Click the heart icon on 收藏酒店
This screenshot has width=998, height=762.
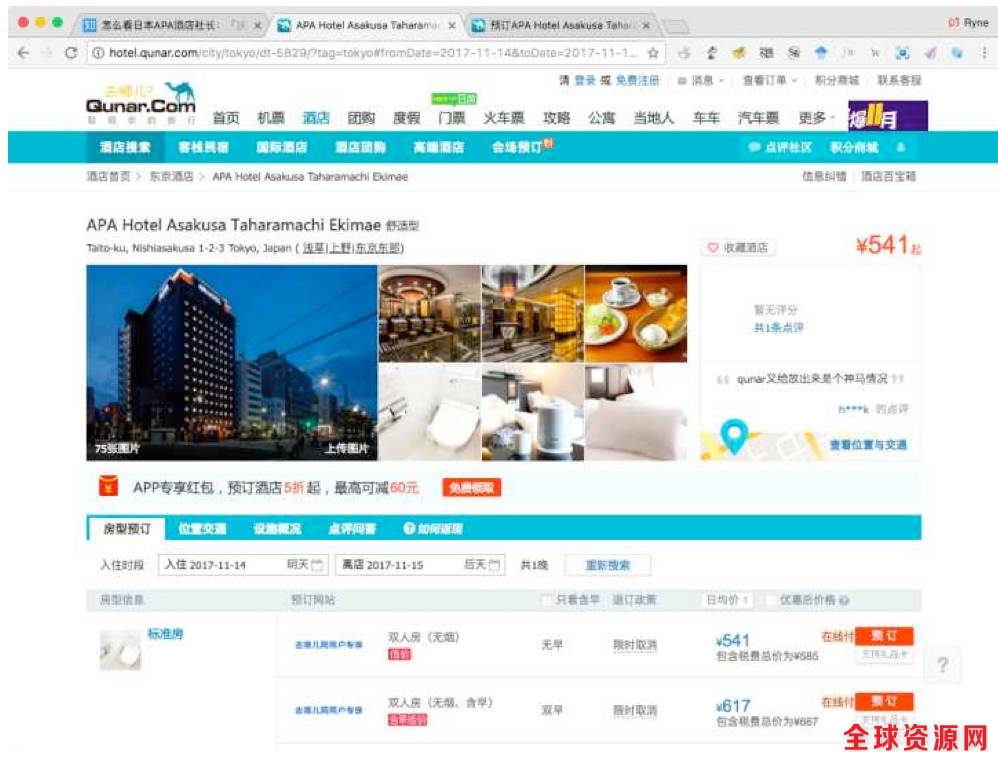713,248
